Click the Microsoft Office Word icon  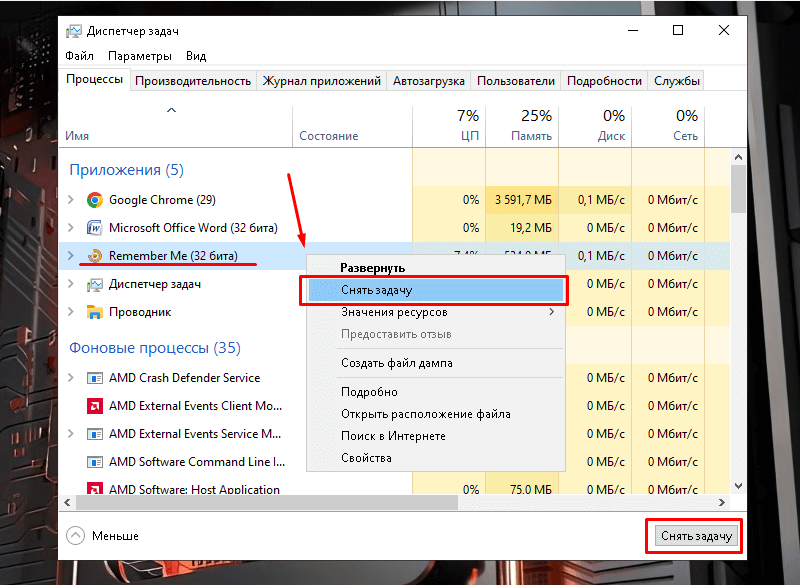[95, 228]
